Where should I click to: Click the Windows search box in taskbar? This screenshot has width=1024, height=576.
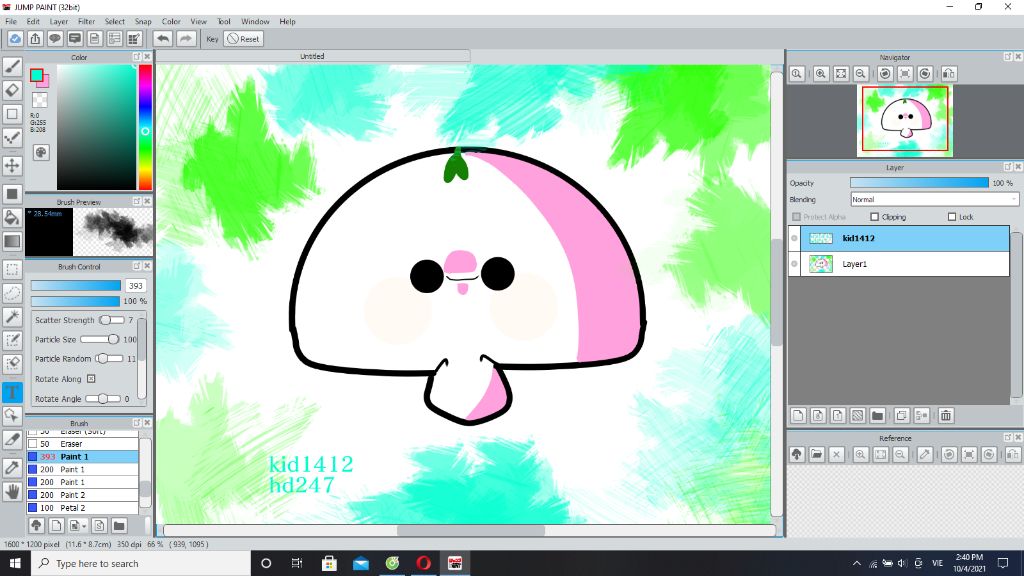[x=140, y=563]
